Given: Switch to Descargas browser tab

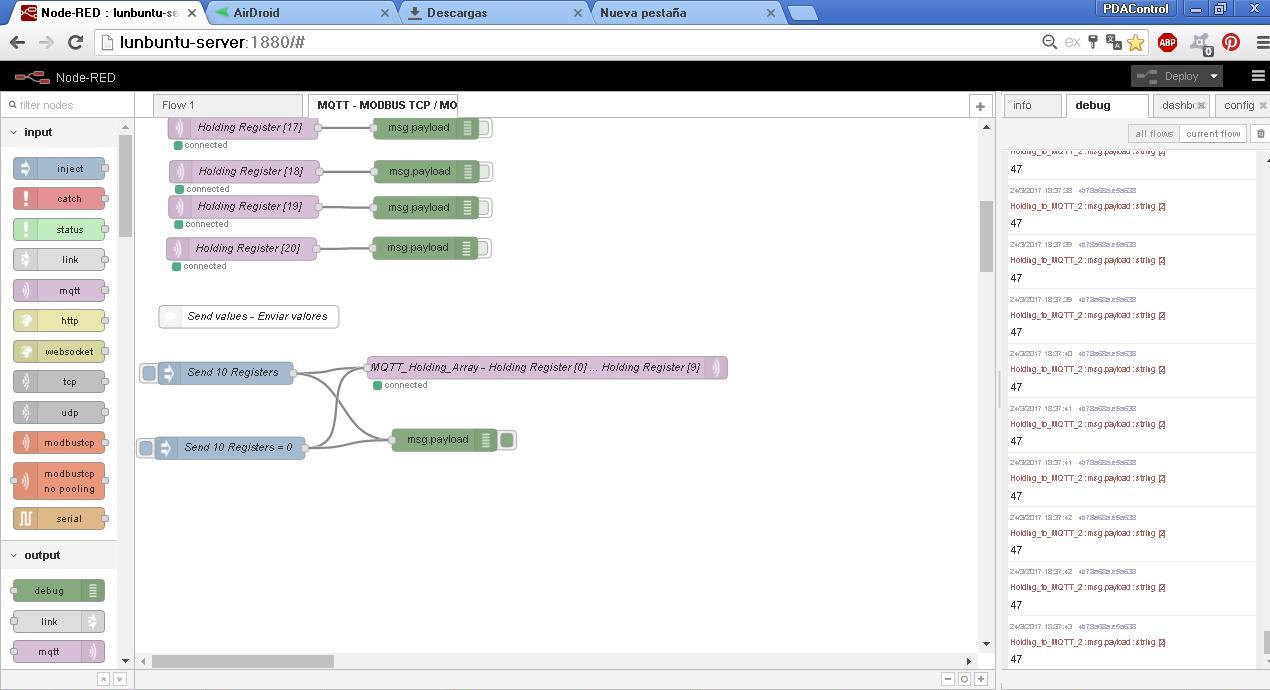Looking at the screenshot, I should [x=495, y=13].
